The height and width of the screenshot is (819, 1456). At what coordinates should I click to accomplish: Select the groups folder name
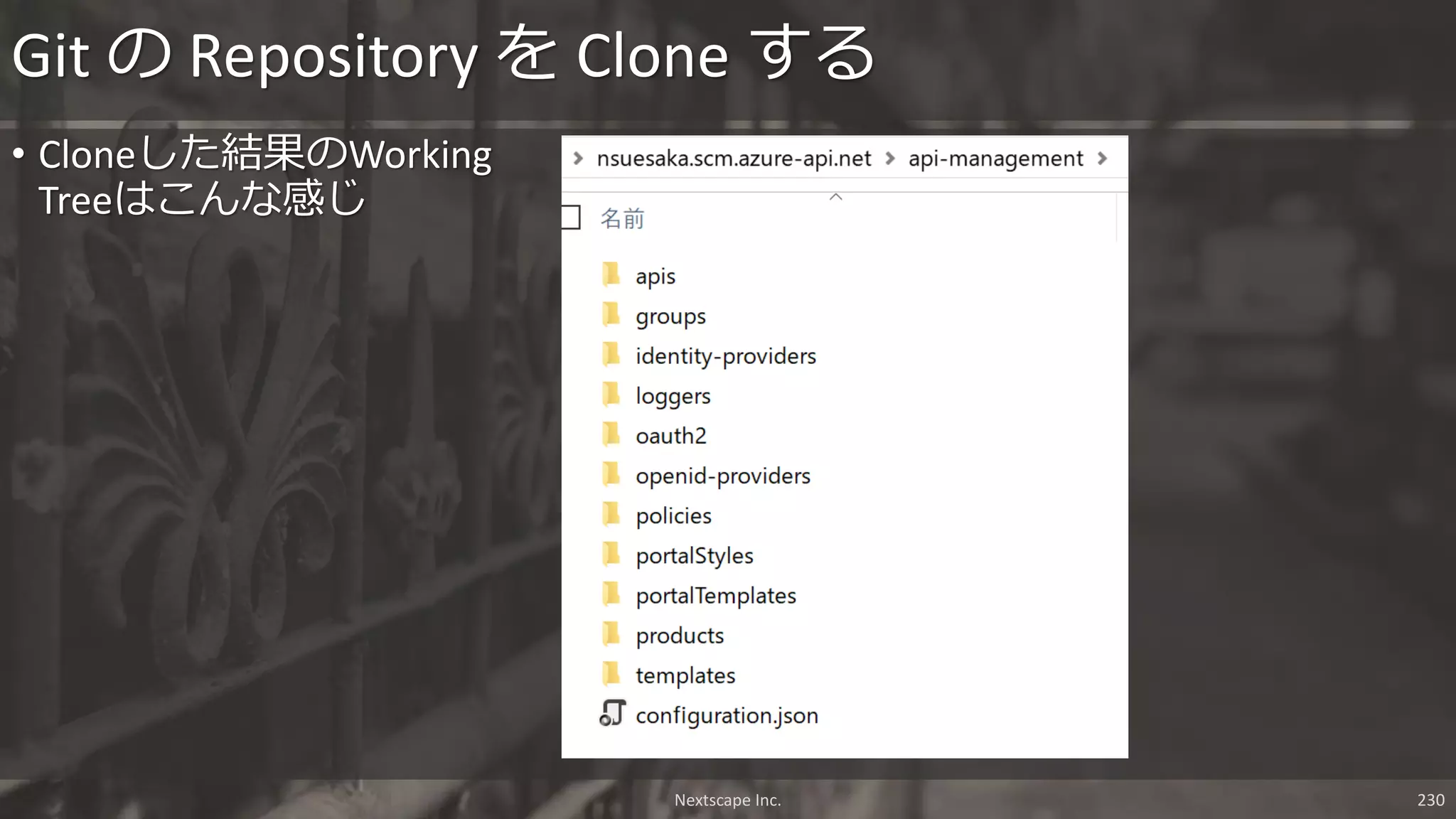coord(670,316)
